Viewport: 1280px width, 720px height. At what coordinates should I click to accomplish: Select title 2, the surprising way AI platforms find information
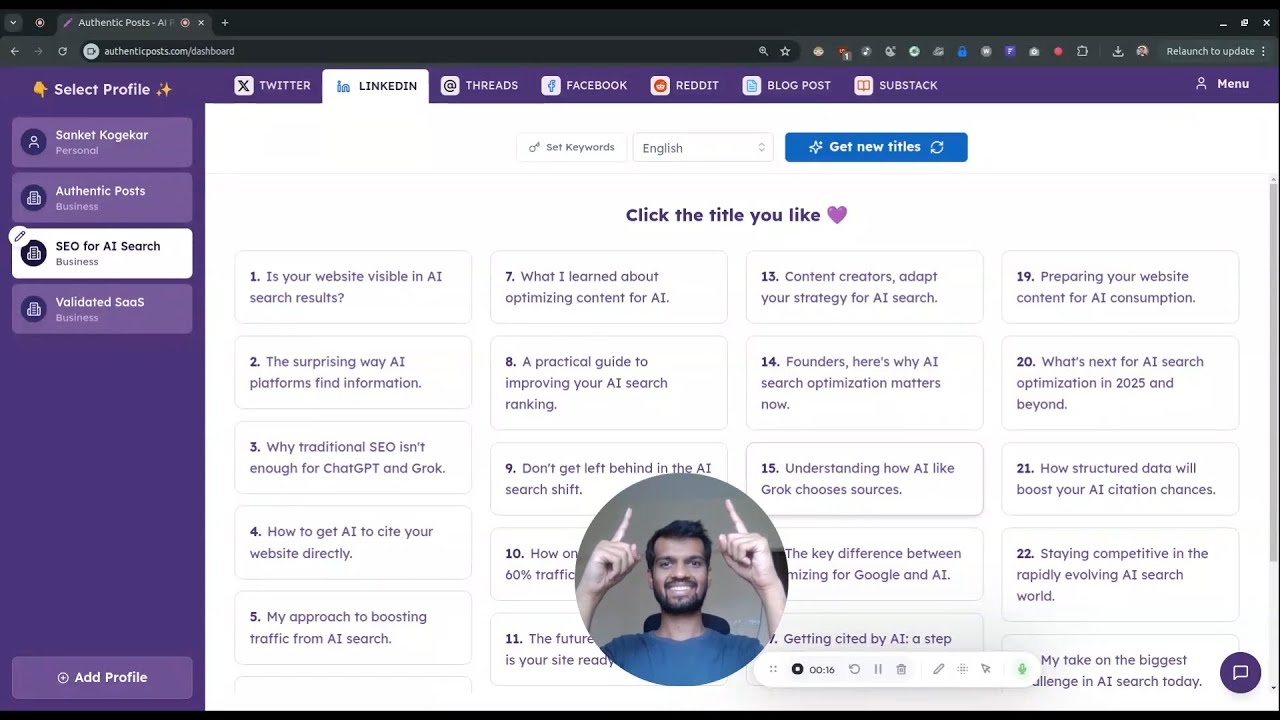coord(353,372)
